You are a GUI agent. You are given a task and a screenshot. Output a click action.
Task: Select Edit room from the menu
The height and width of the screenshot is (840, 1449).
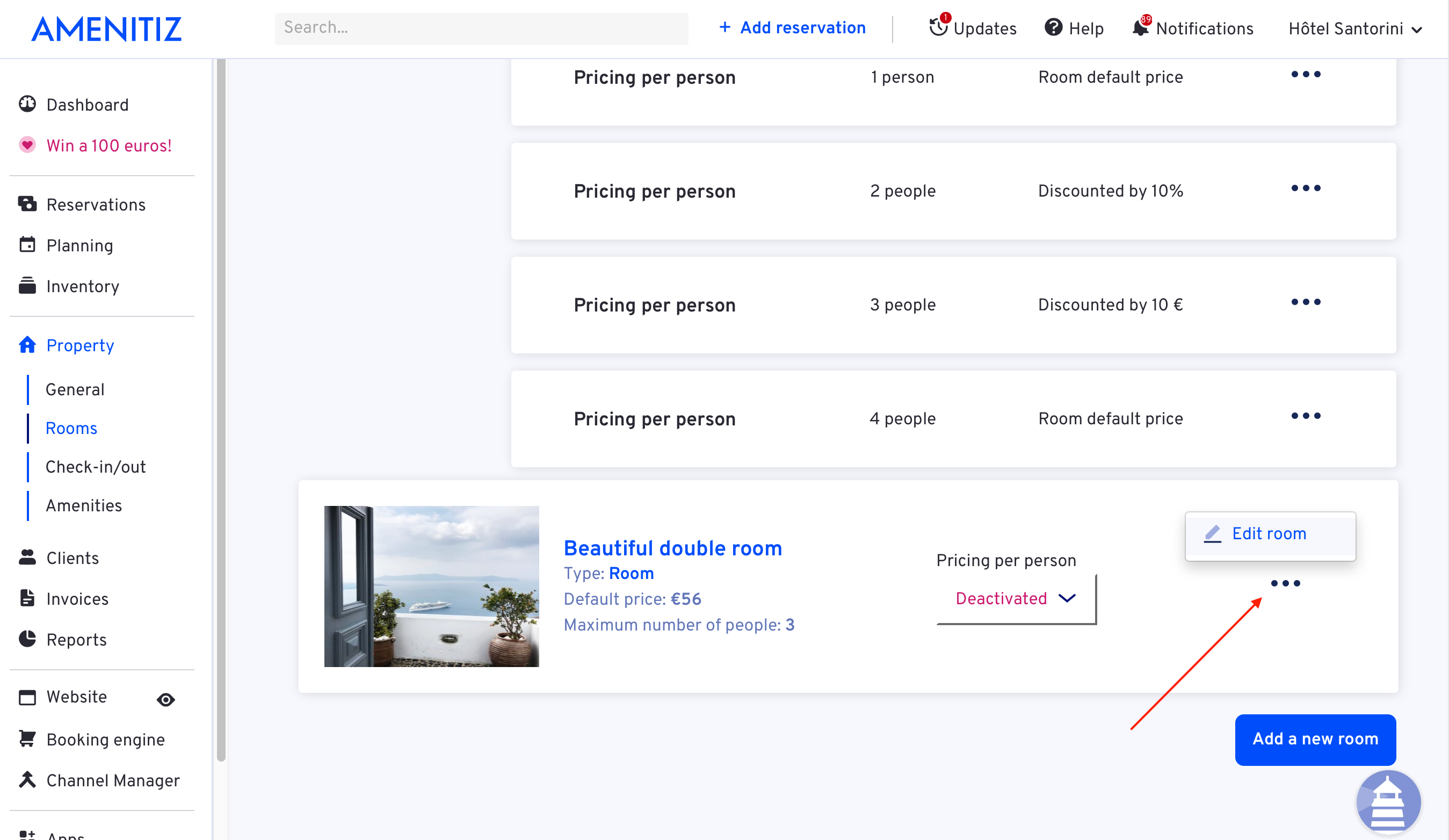click(1270, 533)
